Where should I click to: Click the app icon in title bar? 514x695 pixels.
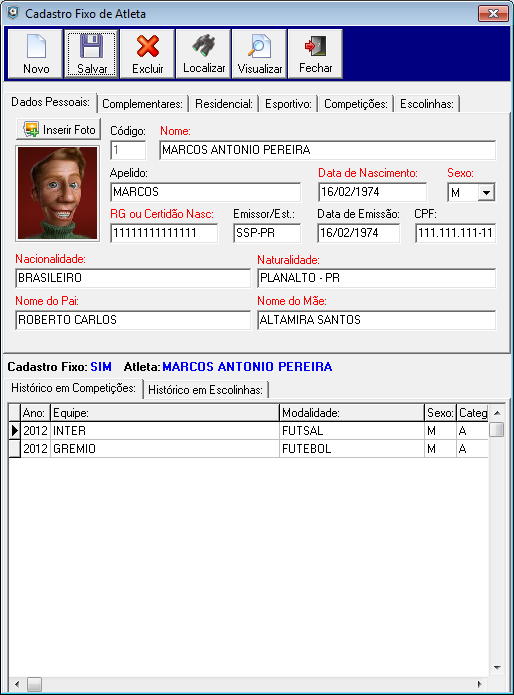click(13, 13)
